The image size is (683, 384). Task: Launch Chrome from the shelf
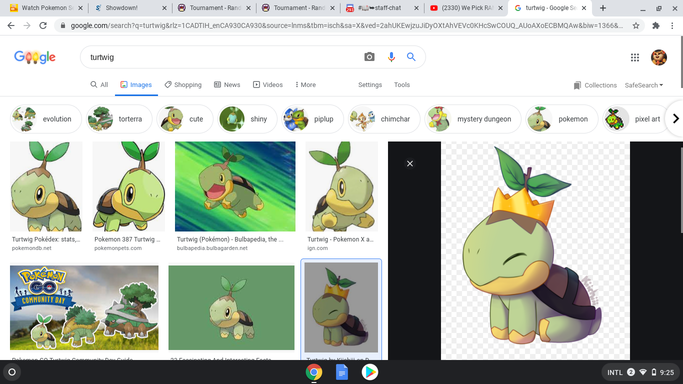(314, 372)
